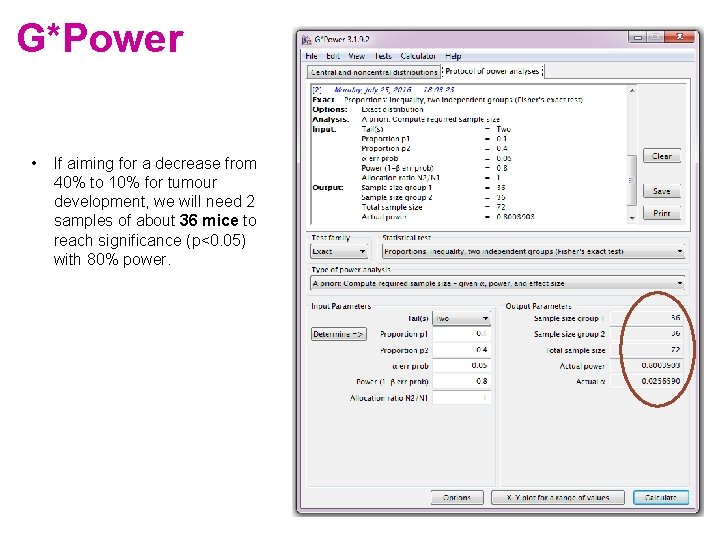Screen dimensions: 720x540
Task: Close the G*Power window
Action: (679, 37)
